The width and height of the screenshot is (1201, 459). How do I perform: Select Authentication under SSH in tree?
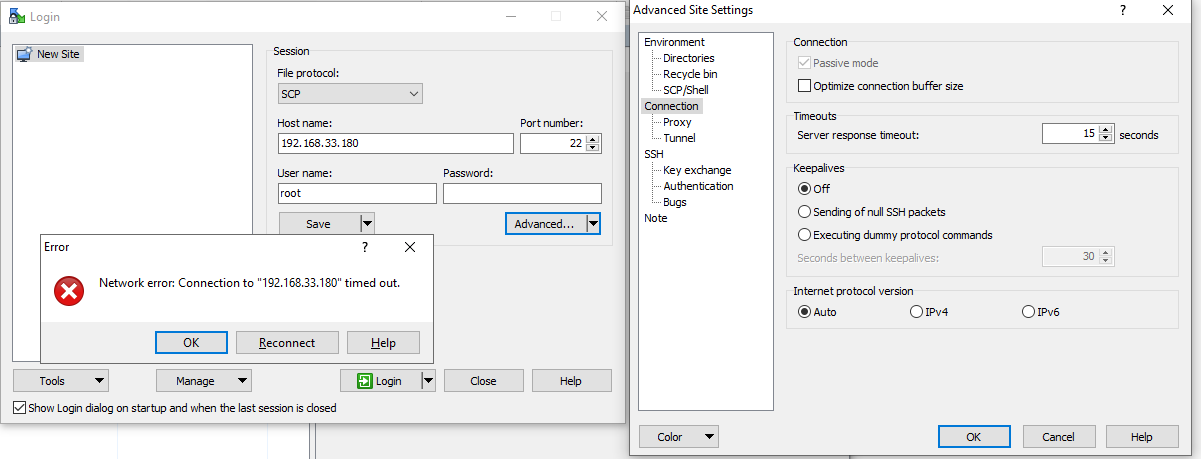tap(698, 186)
